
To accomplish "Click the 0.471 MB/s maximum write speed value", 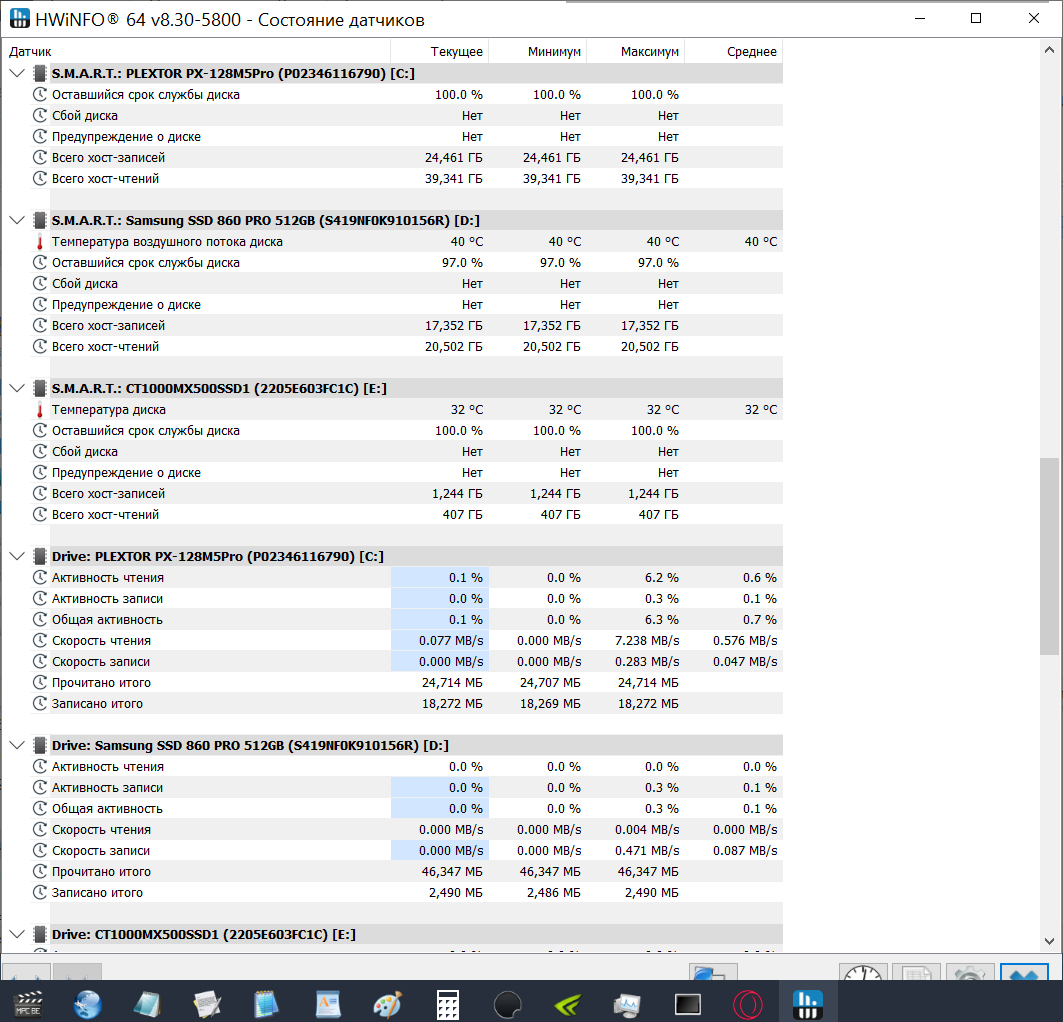I will click(647, 851).
